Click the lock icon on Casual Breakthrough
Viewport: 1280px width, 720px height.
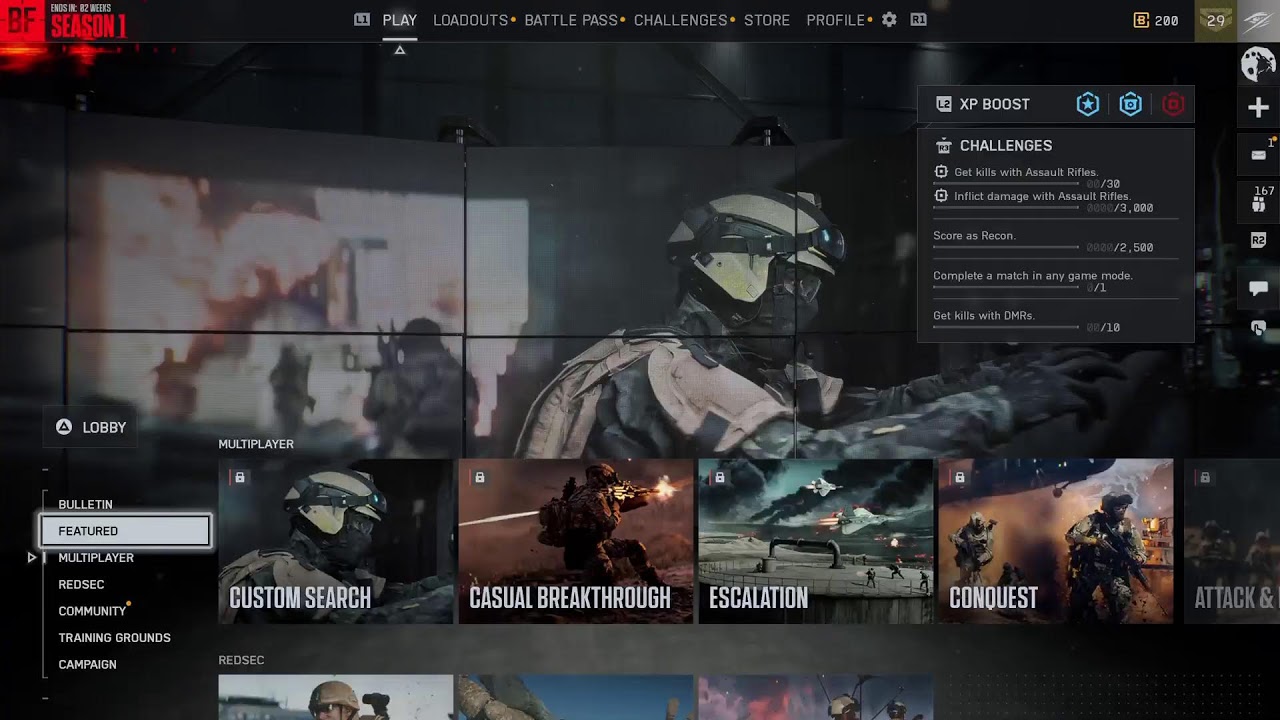pyautogui.click(x=479, y=478)
